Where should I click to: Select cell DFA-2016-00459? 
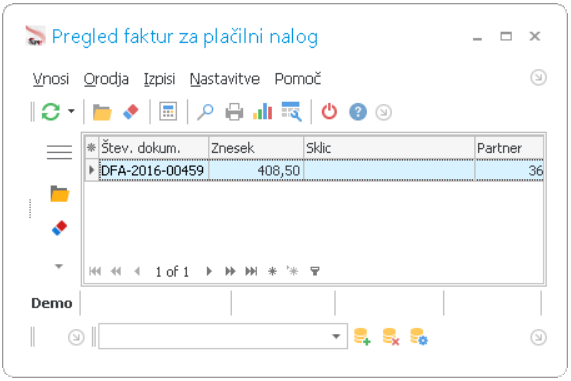(154, 170)
